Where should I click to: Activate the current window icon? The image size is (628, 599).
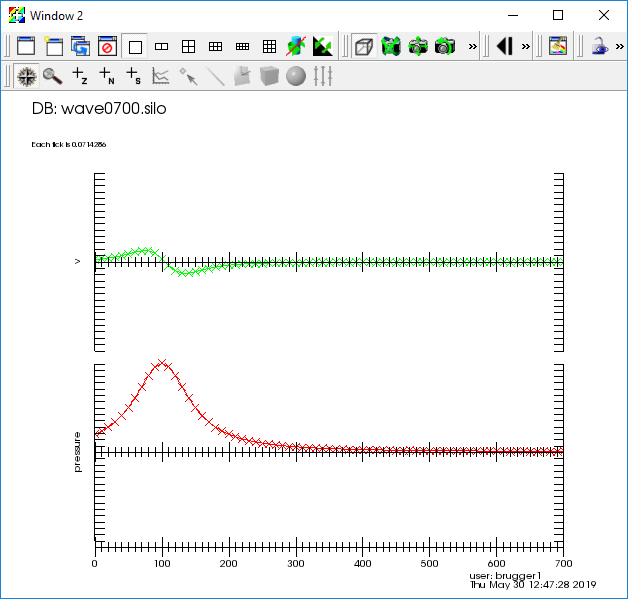[x=26, y=46]
